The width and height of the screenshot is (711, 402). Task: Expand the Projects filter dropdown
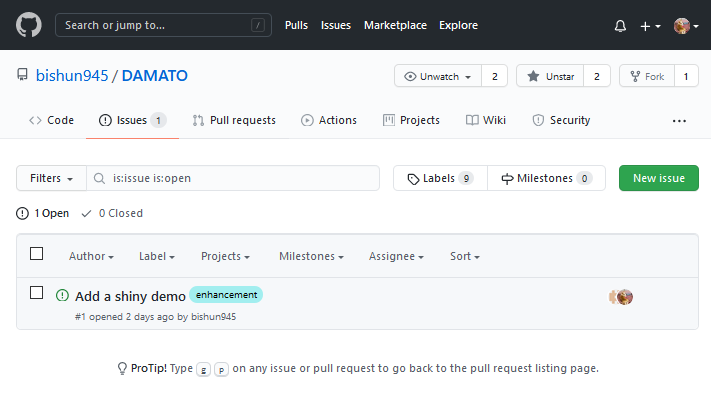point(225,256)
